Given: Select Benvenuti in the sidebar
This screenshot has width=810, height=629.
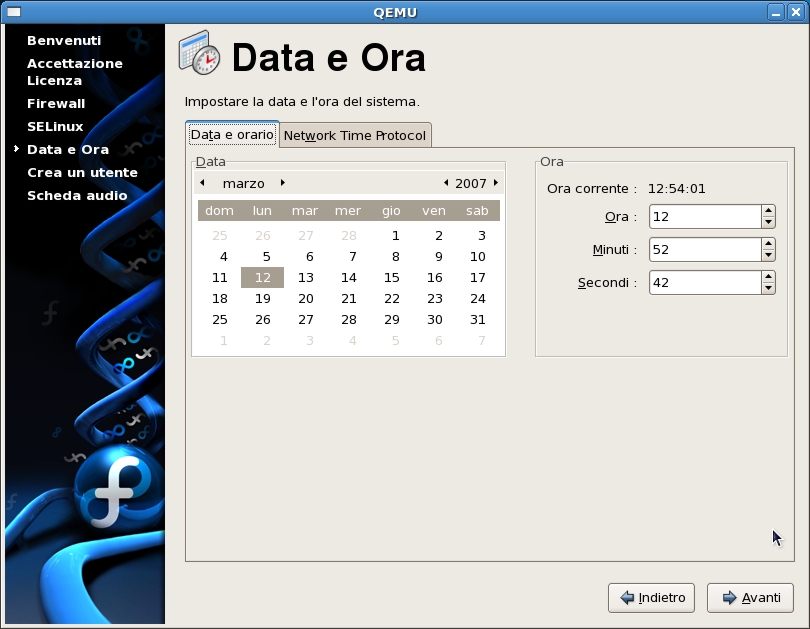Looking at the screenshot, I should 64,40.
